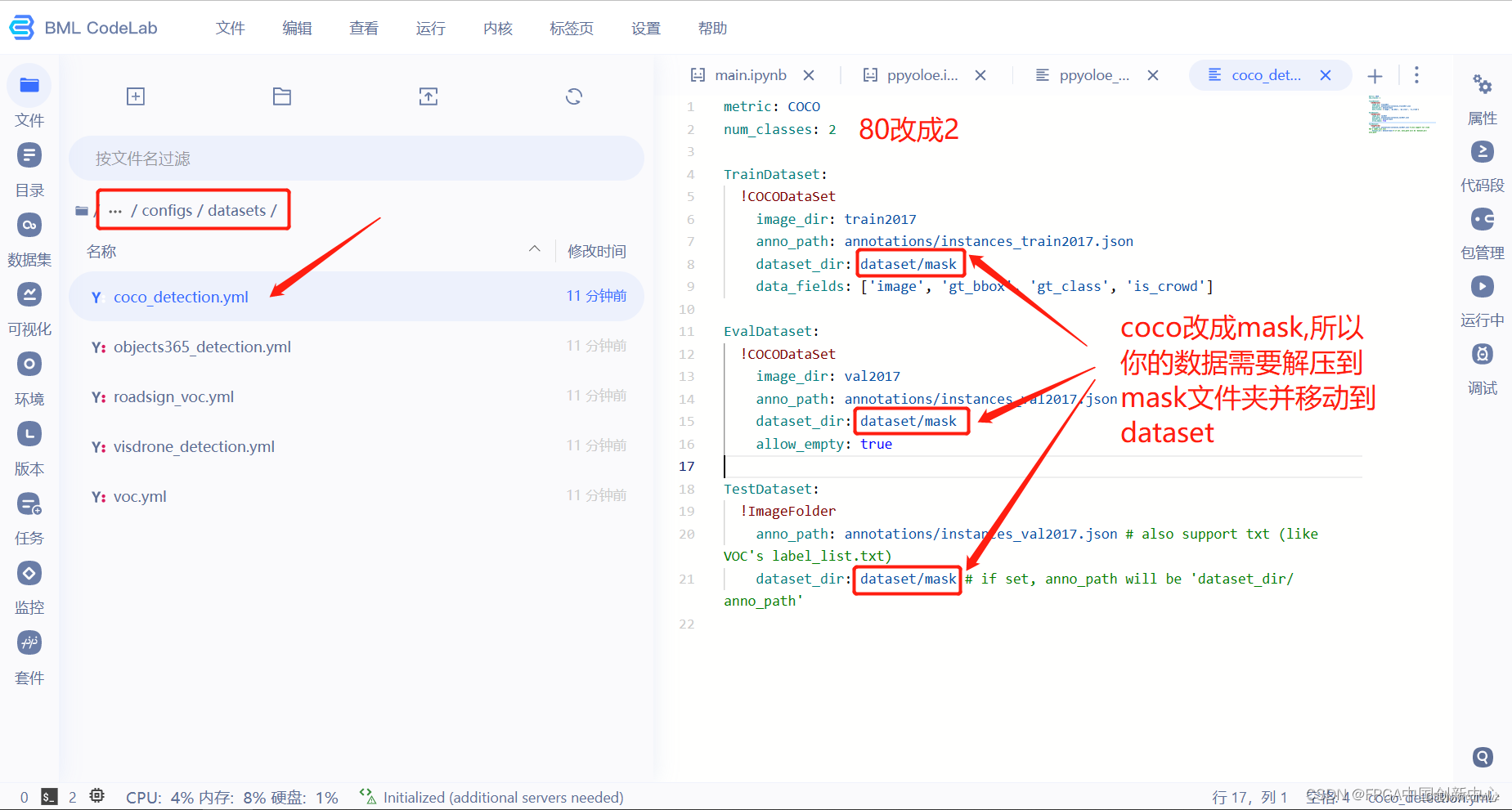Open the 代码段 code snippets panel

point(1483,165)
